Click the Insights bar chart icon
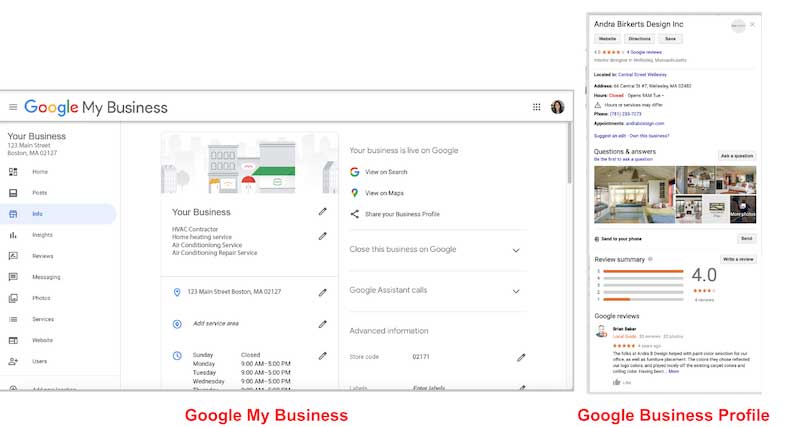 click(13, 235)
